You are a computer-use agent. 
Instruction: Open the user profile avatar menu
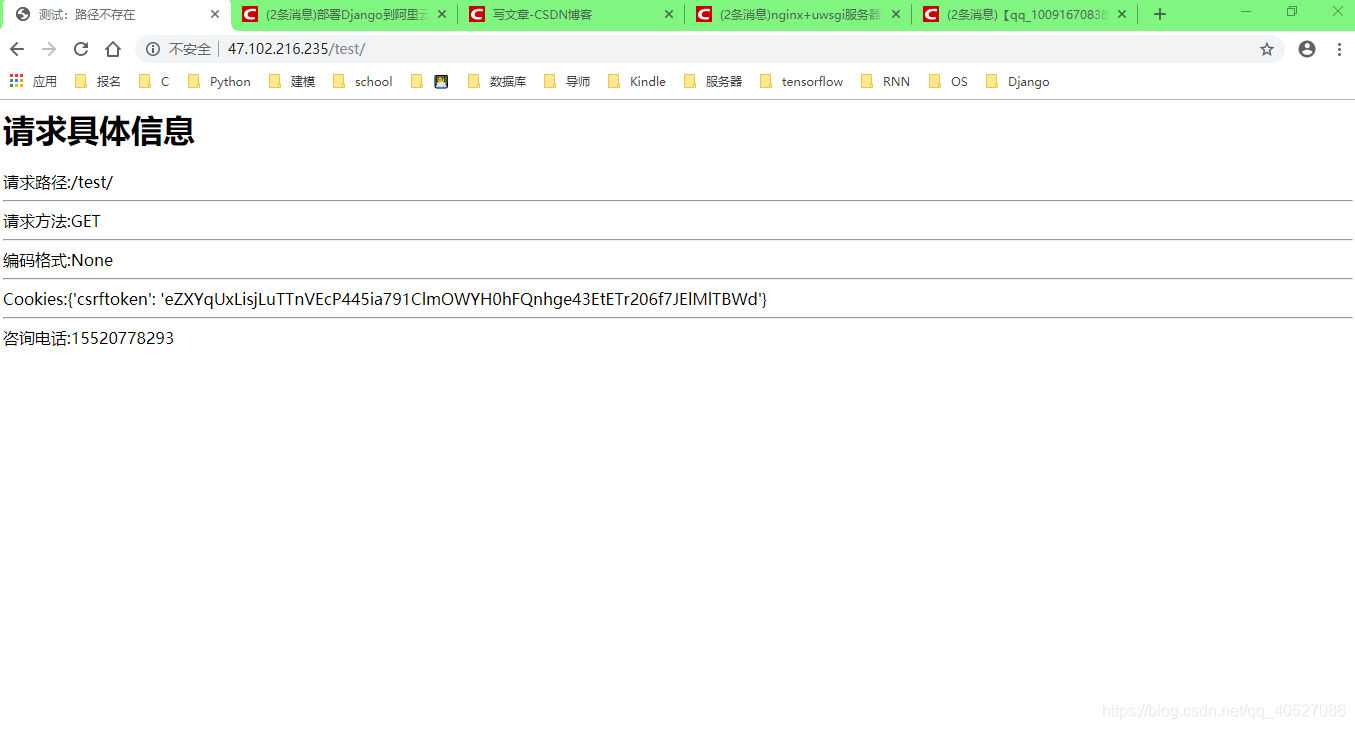pos(1307,49)
